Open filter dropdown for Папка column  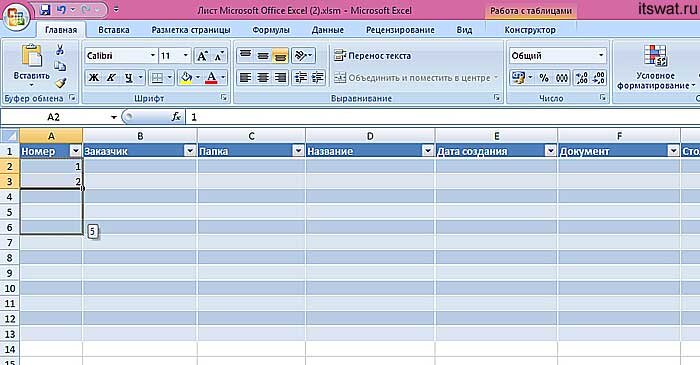pos(299,151)
